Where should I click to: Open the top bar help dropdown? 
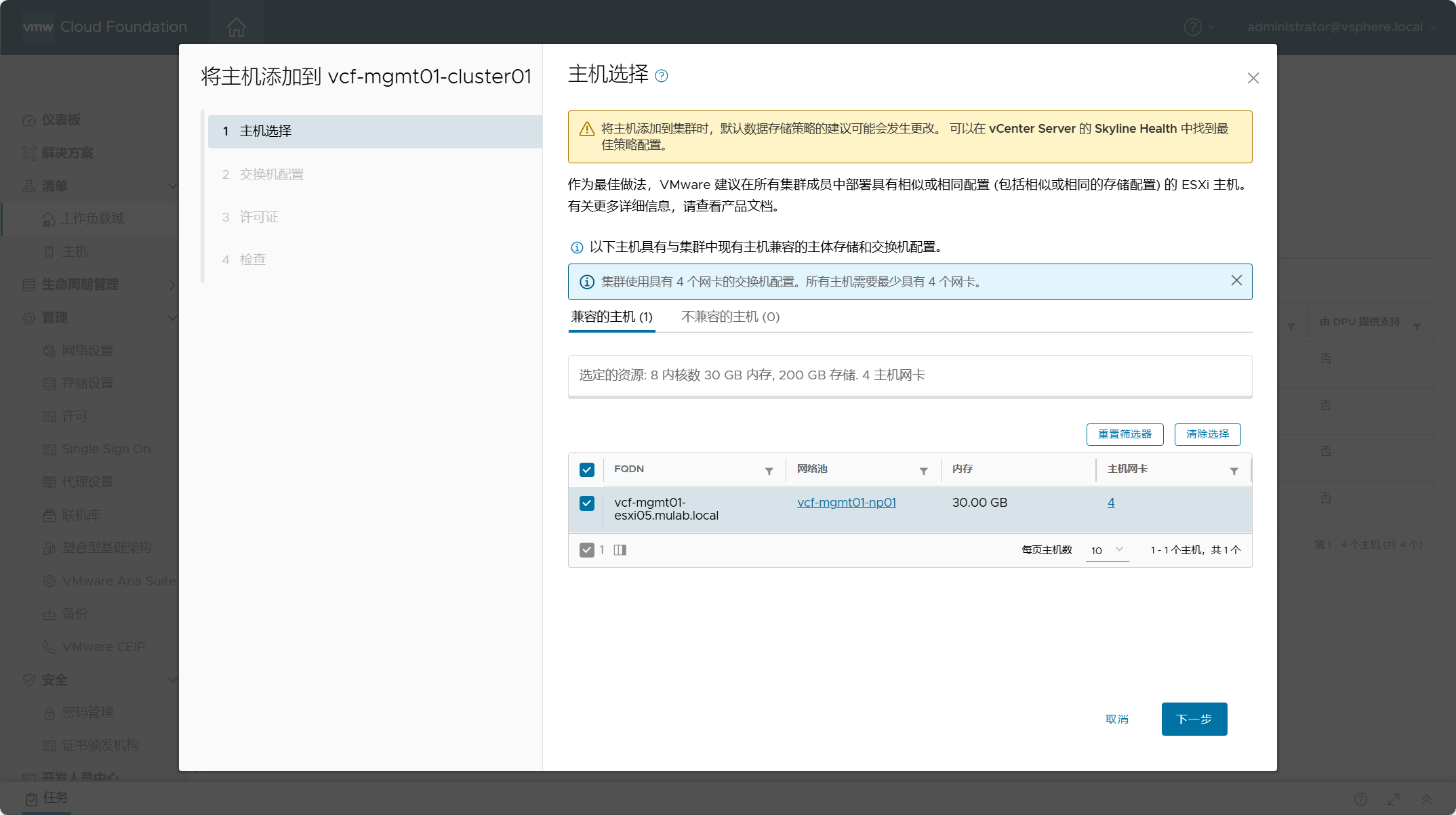[x=1199, y=27]
